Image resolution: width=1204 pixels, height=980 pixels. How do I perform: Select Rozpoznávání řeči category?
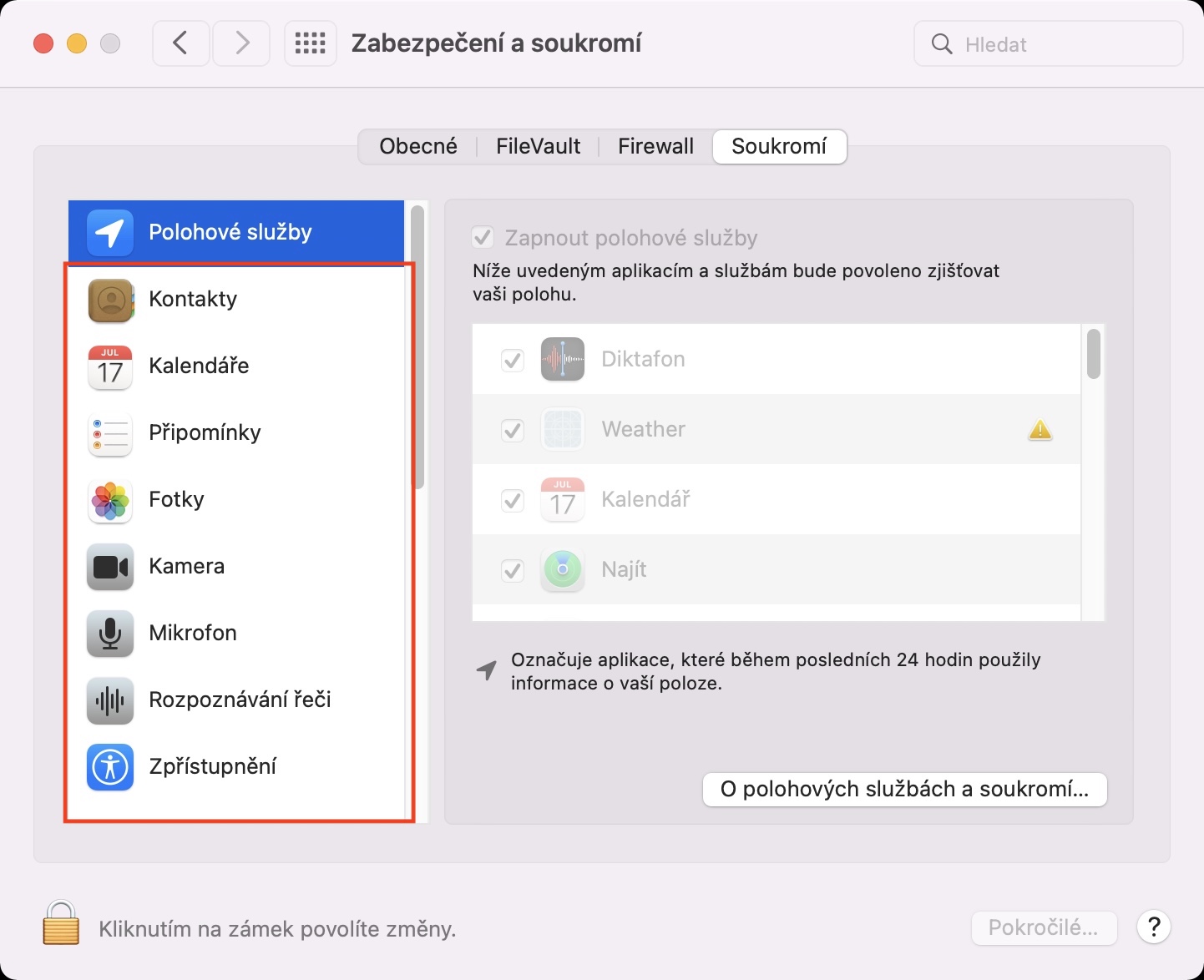click(240, 700)
